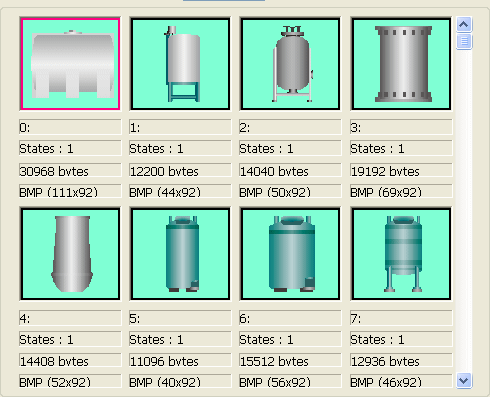Click the "1:" index label
The image size is (490, 397).
[x=180, y=127]
